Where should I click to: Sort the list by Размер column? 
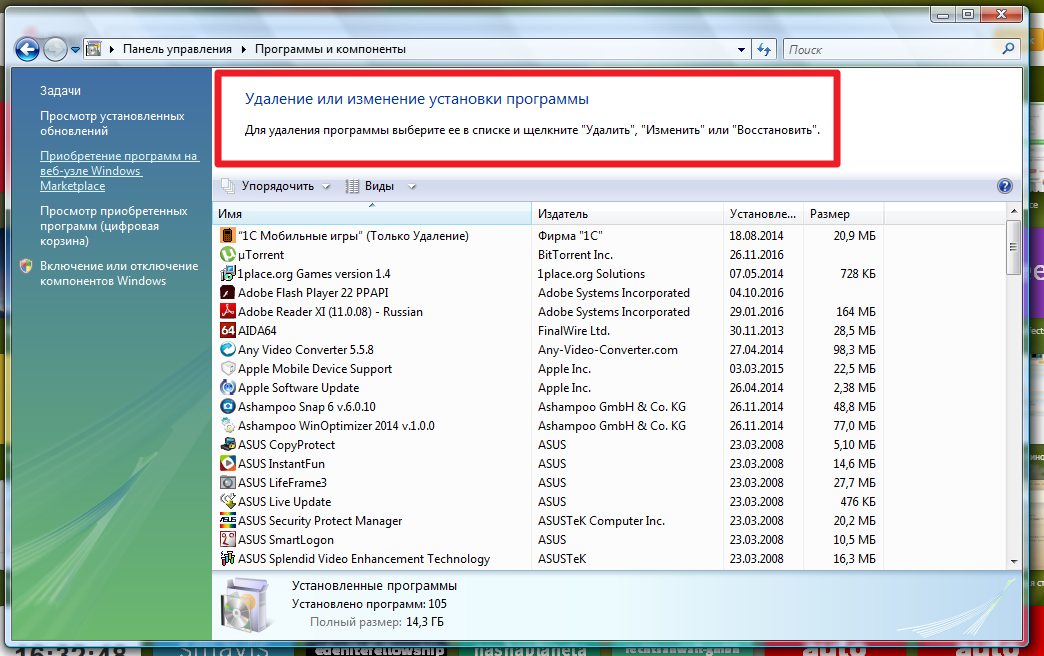(x=844, y=214)
